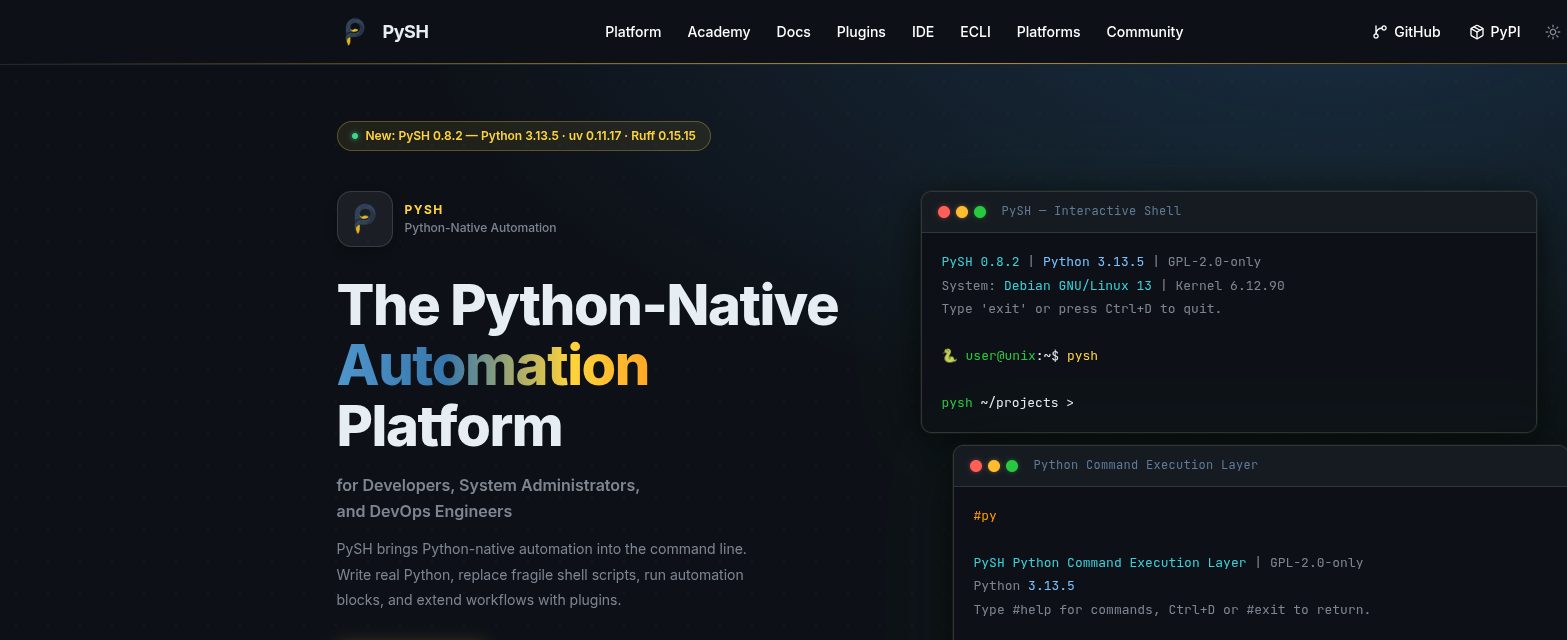Select the Plugins nav item
1567x640 pixels.
[861, 32]
